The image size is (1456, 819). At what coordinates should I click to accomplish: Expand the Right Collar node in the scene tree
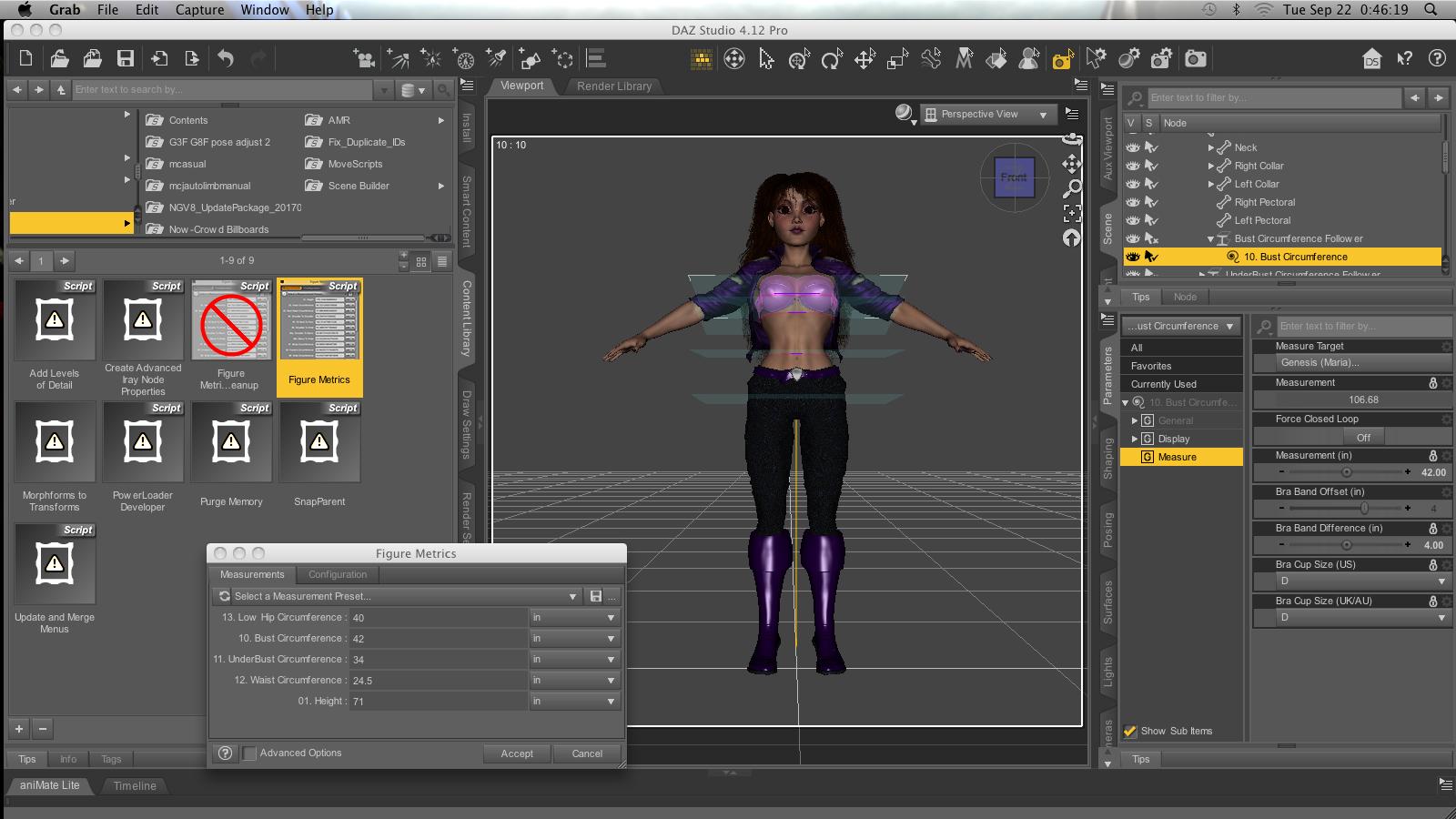1211,166
